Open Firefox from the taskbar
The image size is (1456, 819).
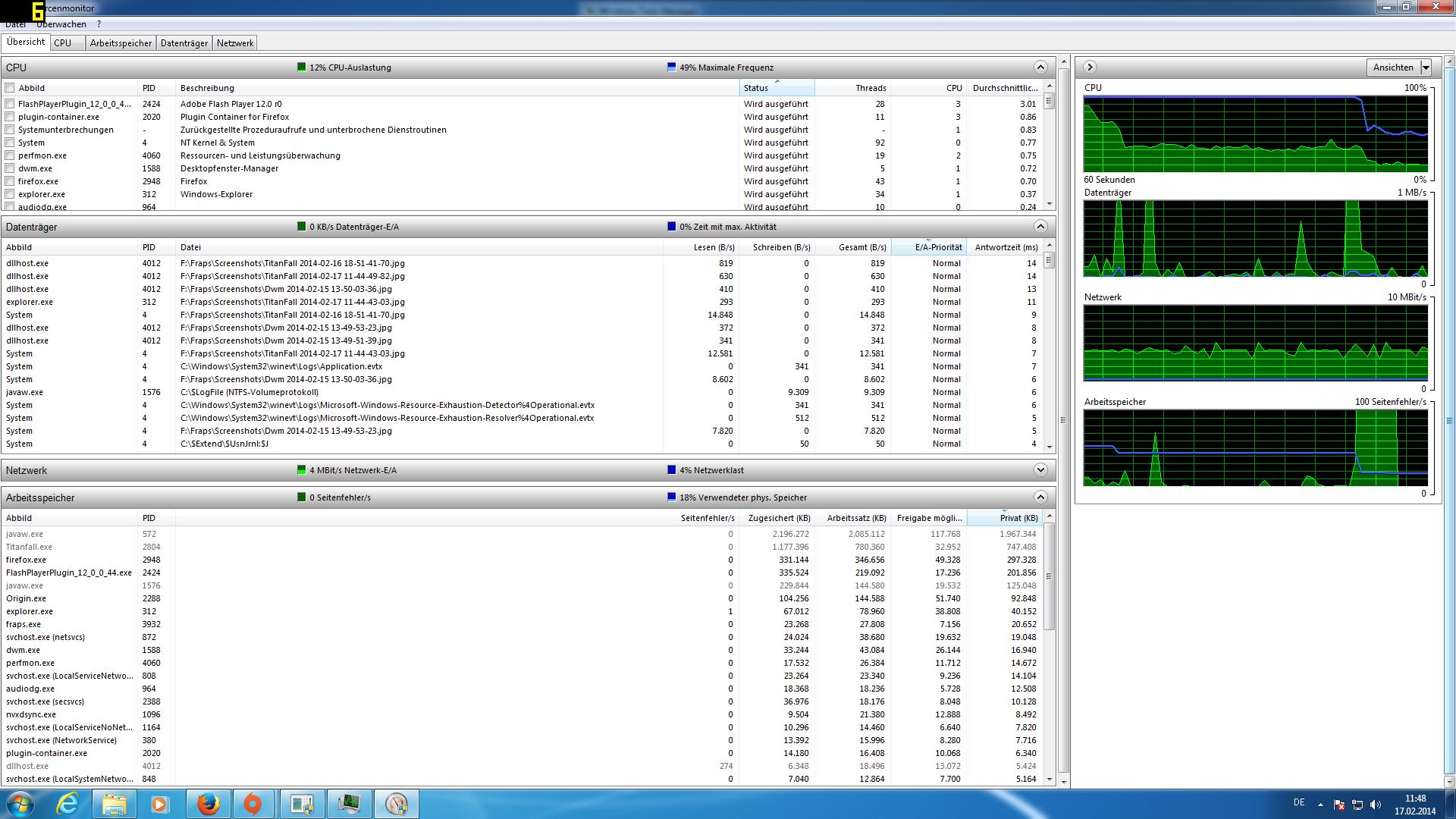click(208, 804)
